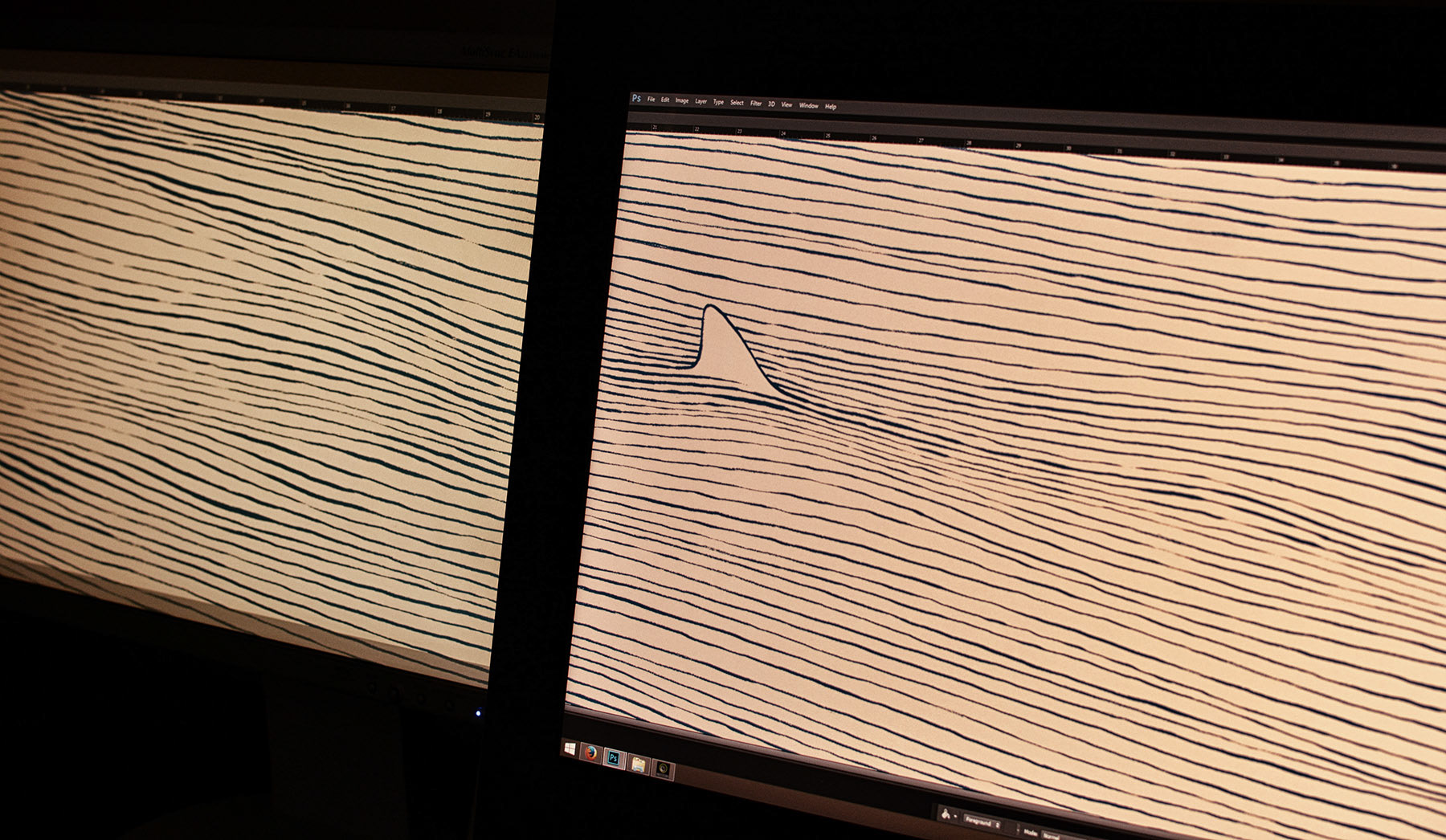Open the dark circular app in taskbar
Image resolution: width=1446 pixels, height=840 pixels.
(663, 769)
